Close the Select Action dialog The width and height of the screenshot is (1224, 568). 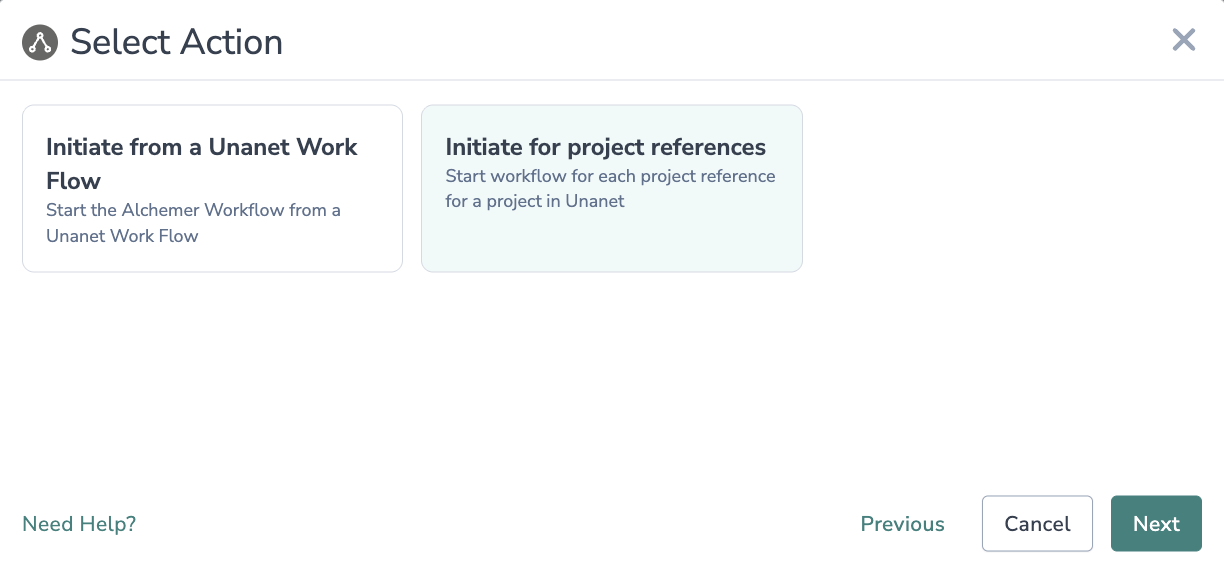(x=1183, y=40)
